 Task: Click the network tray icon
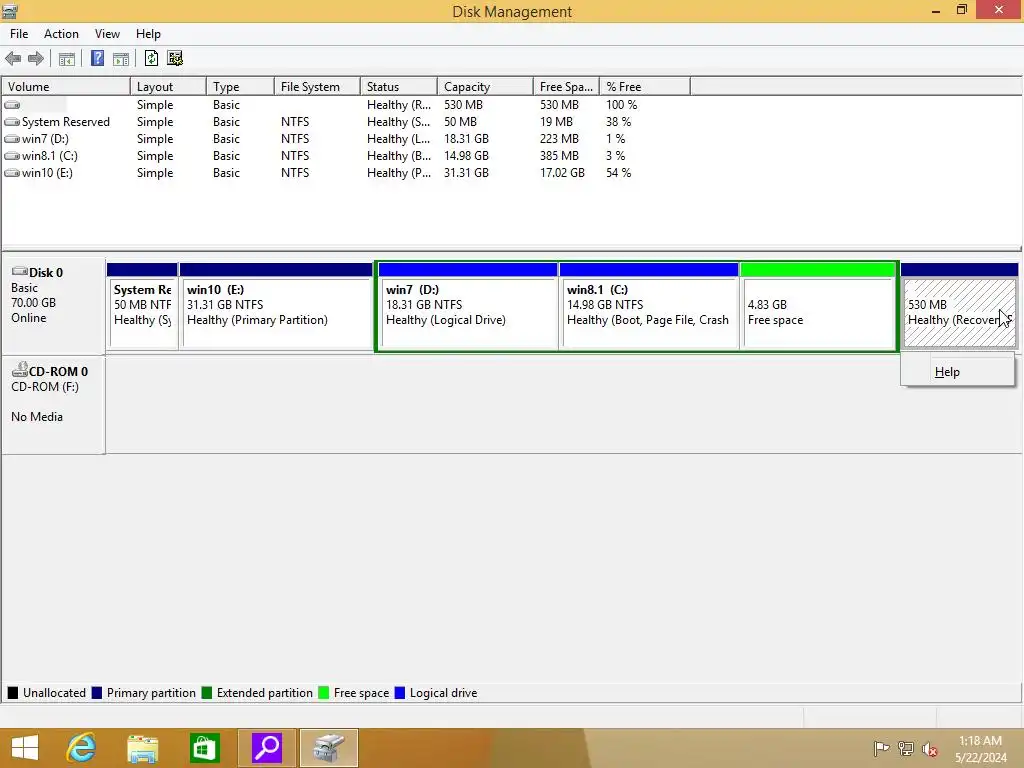(906, 748)
